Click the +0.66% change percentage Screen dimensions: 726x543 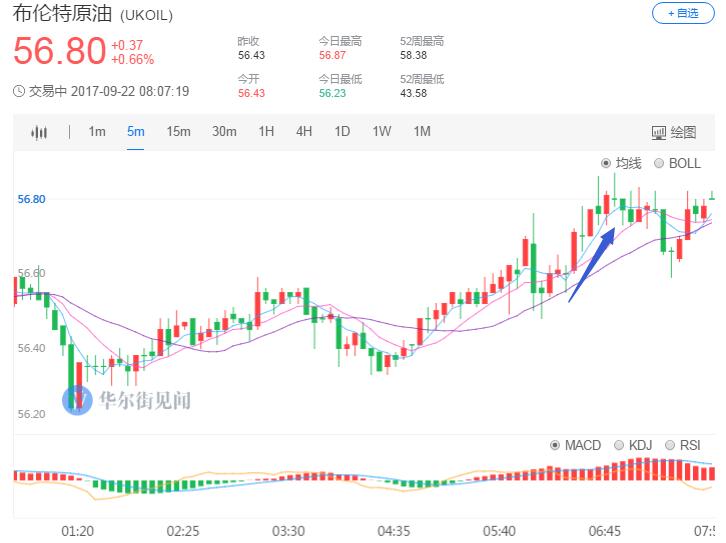133,60
